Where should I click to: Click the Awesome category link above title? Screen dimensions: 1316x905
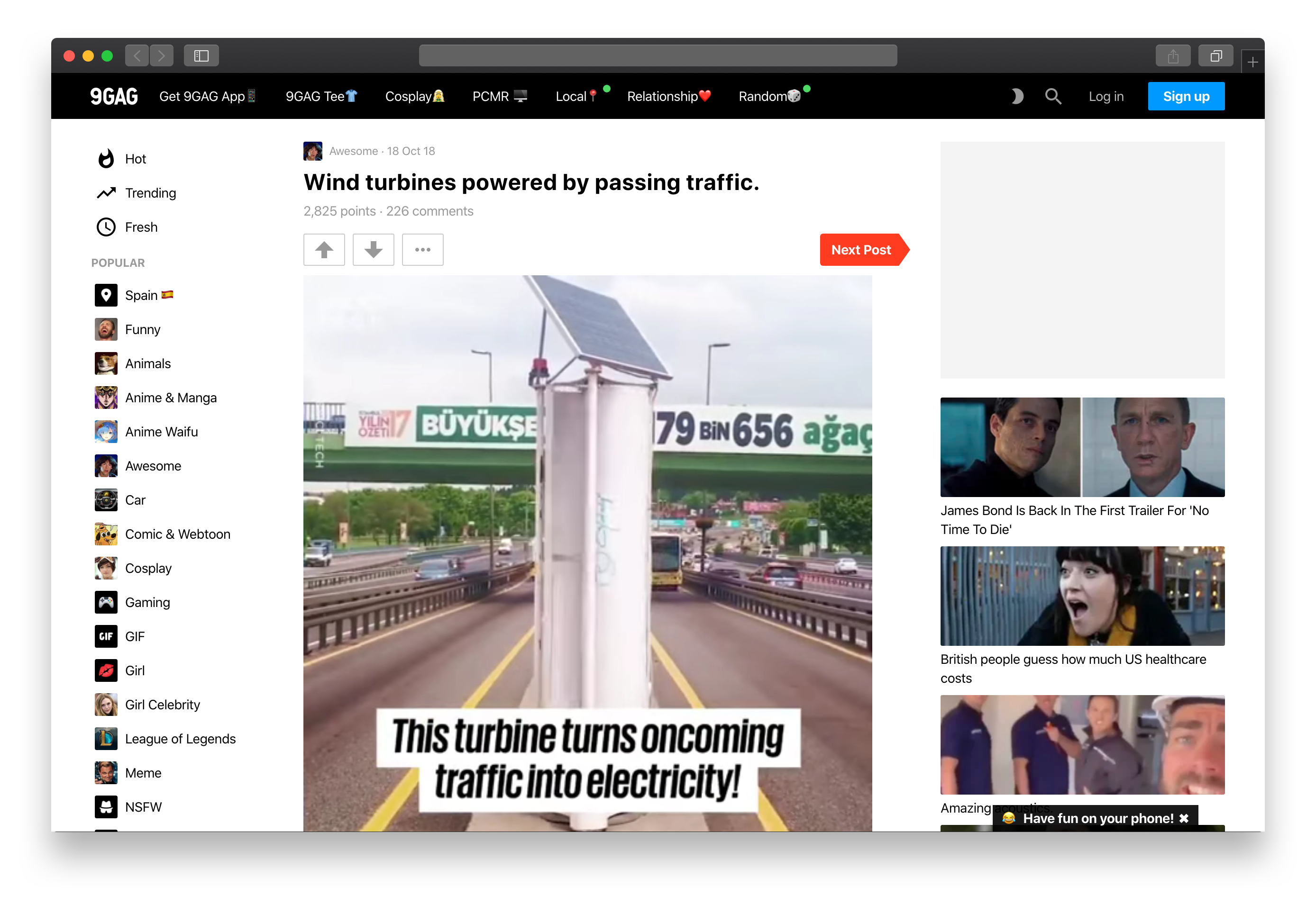point(353,151)
